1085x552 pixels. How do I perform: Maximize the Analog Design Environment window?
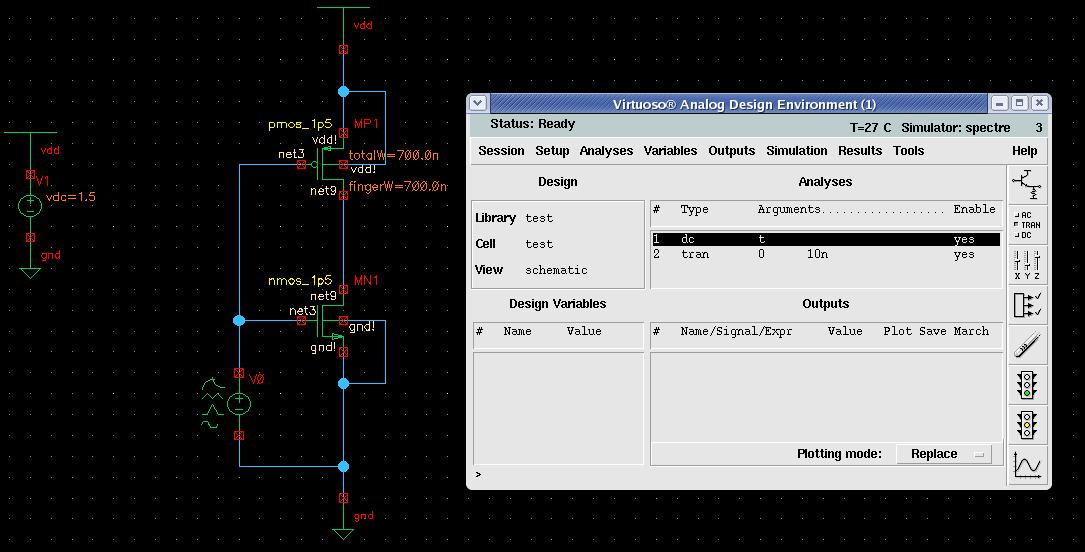point(1020,103)
